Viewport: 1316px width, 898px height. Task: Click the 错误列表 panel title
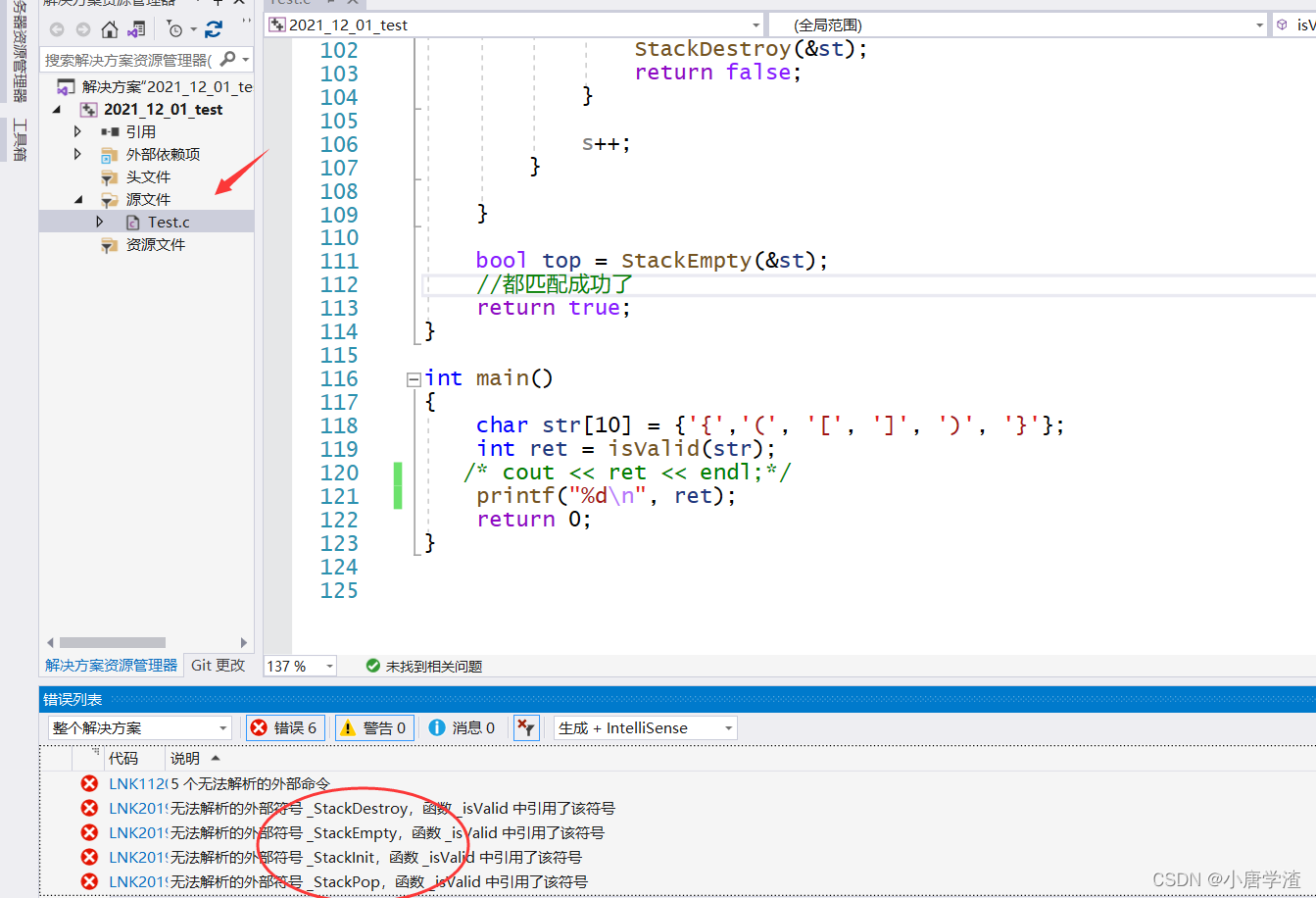click(x=73, y=699)
